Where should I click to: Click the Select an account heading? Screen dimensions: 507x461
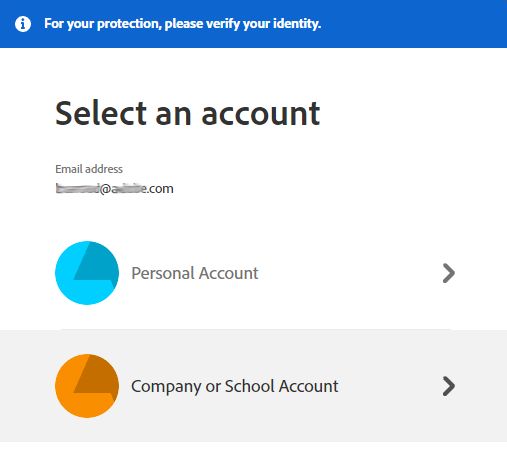pos(188,113)
